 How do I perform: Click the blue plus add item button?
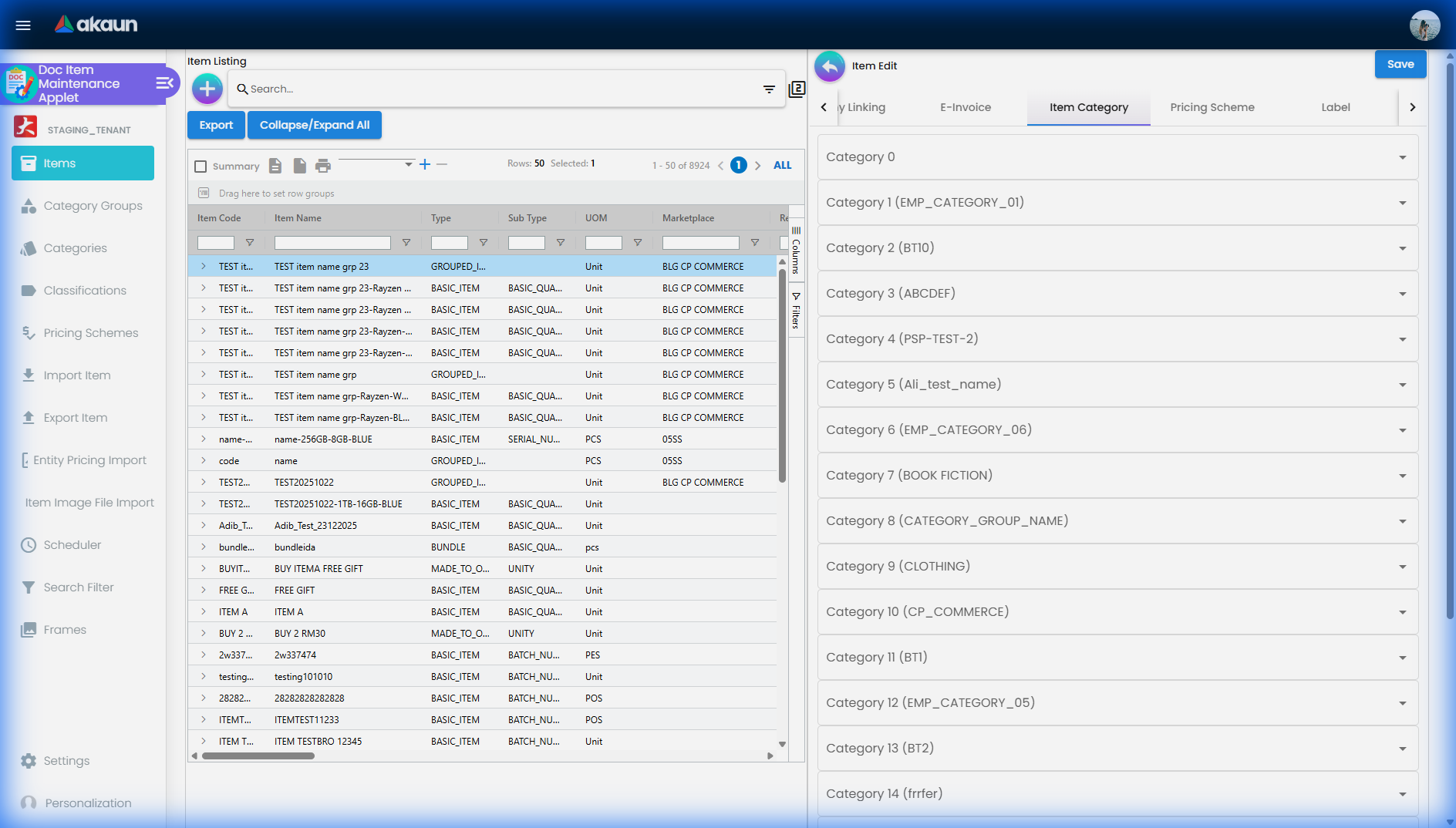coord(207,89)
